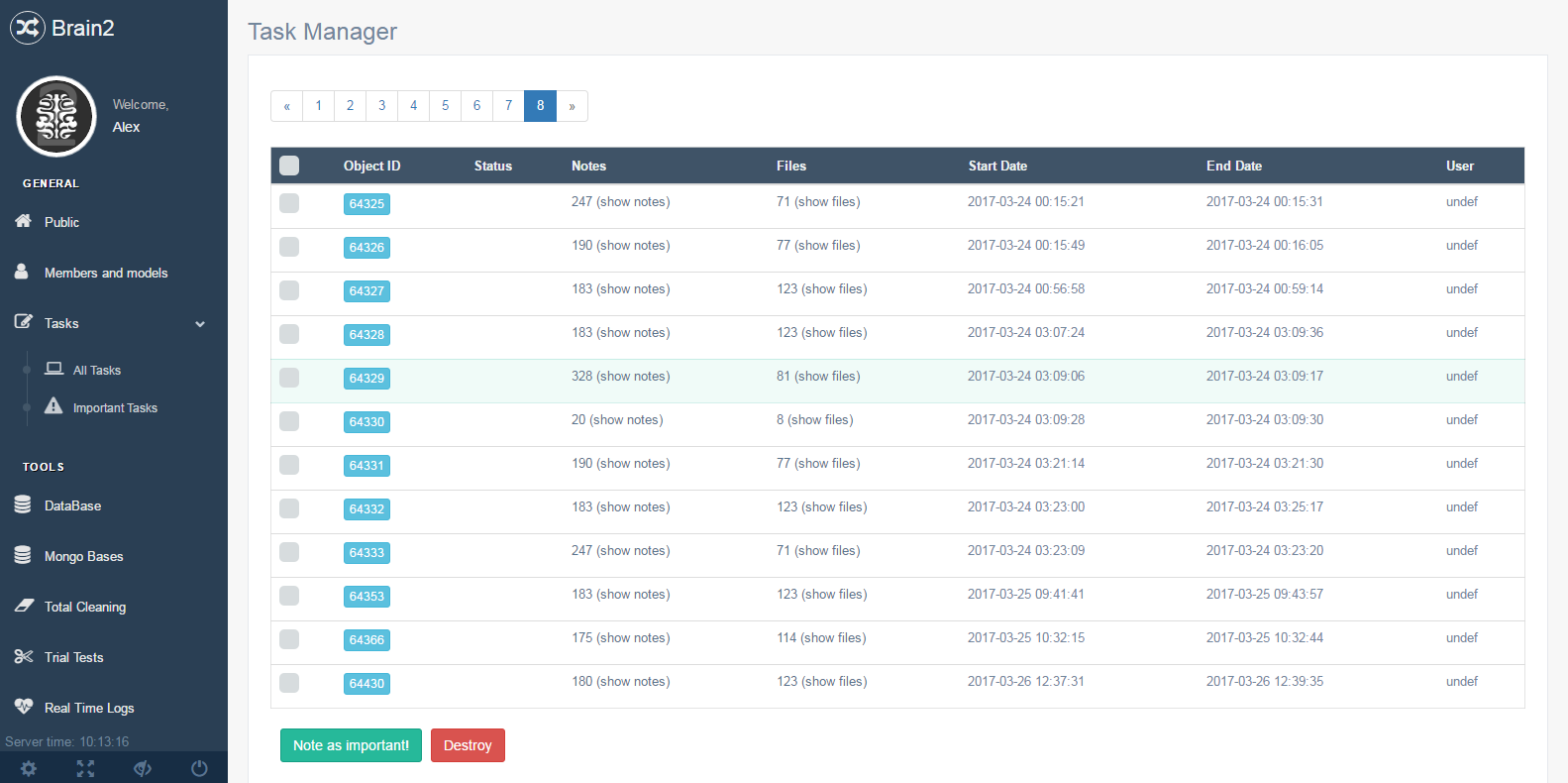Check the box for task 64330
Viewport: 1568px width, 783px height.
(x=289, y=421)
